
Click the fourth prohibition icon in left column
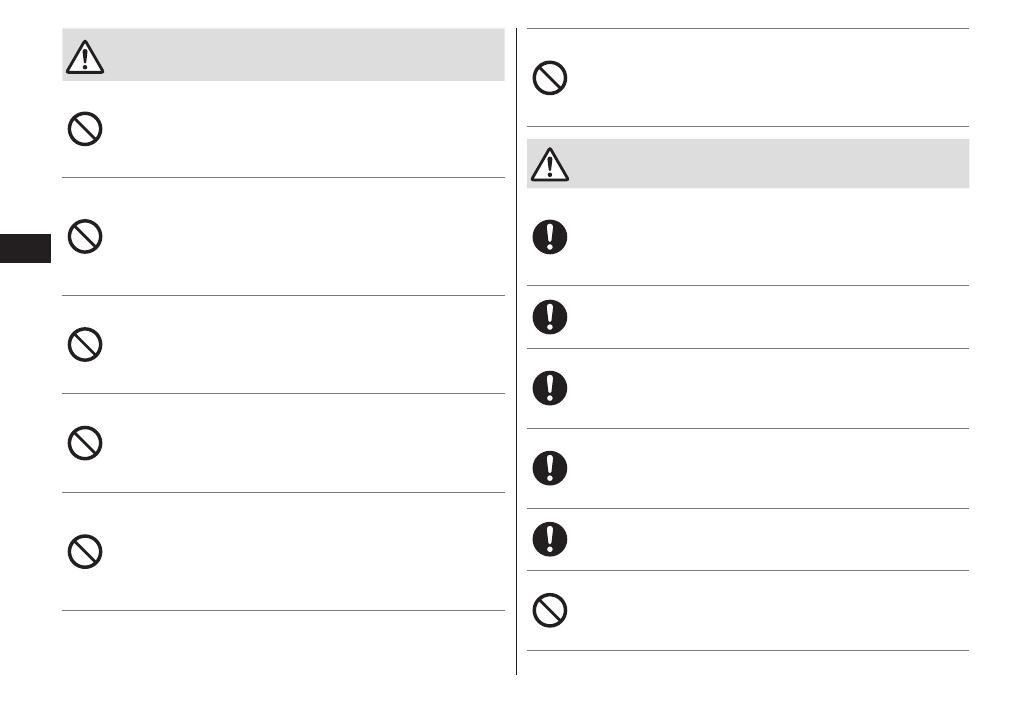[85, 442]
